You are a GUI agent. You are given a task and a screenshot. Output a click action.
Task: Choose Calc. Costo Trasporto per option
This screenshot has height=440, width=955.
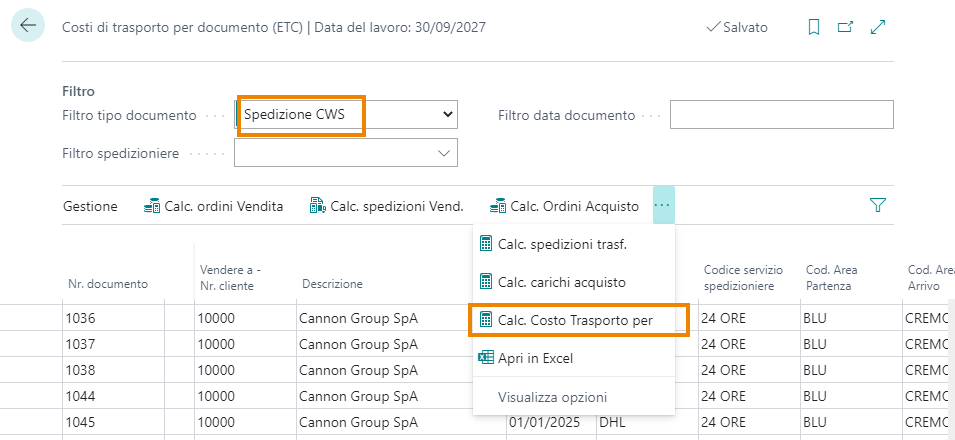point(578,319)
